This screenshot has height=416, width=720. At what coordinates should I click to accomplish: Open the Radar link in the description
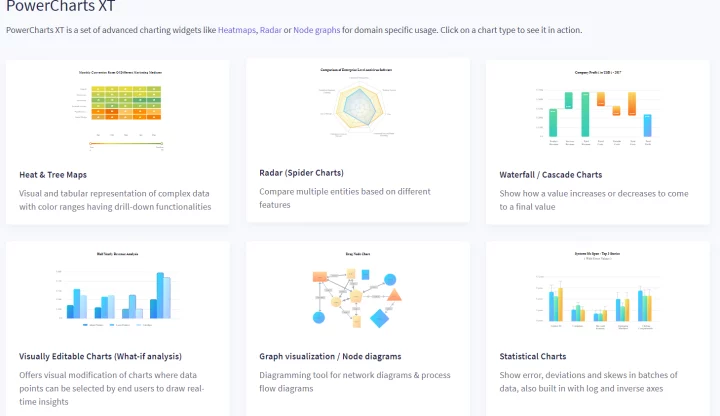coord(270,30)
